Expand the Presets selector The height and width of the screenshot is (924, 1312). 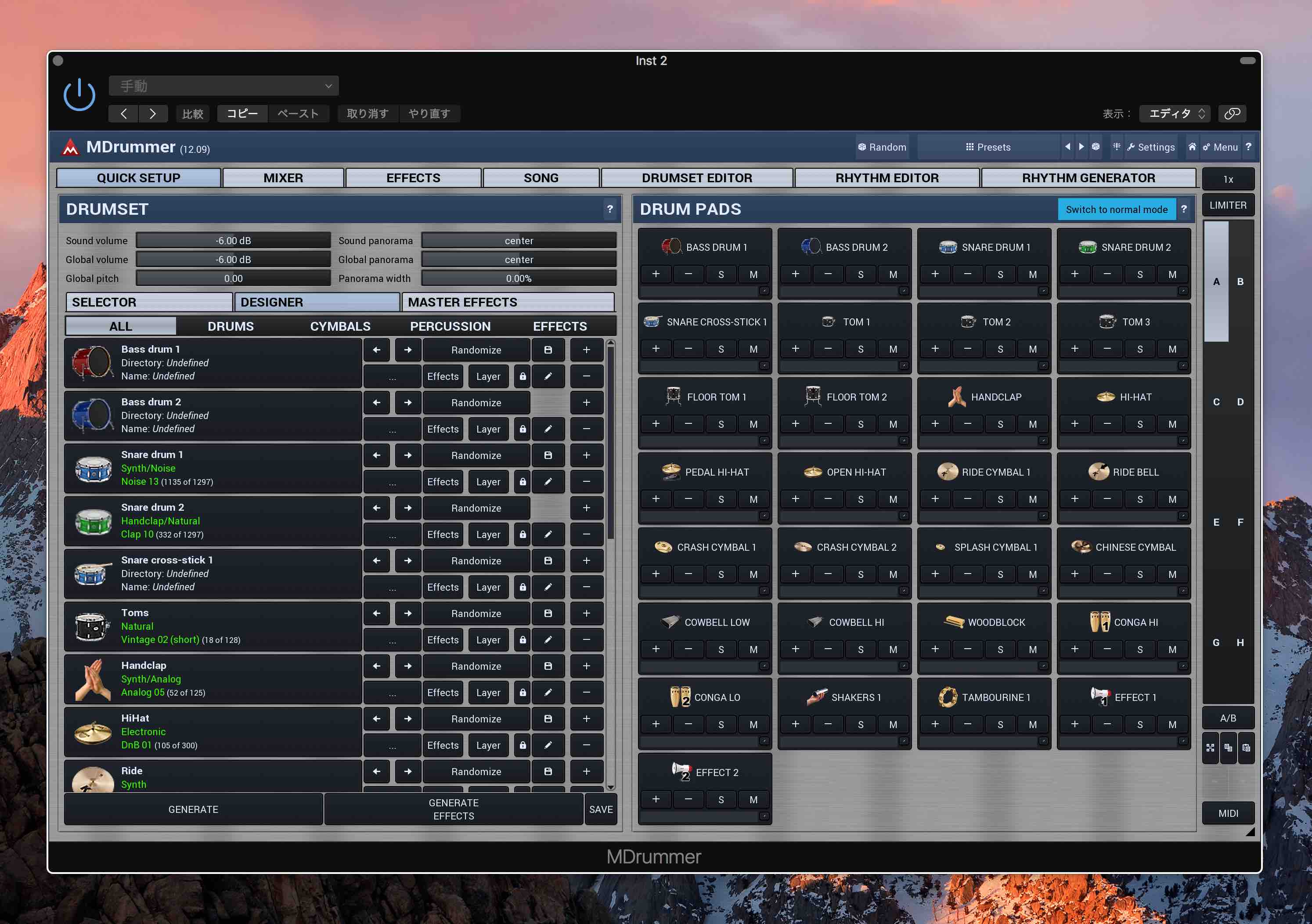(988, 147)
